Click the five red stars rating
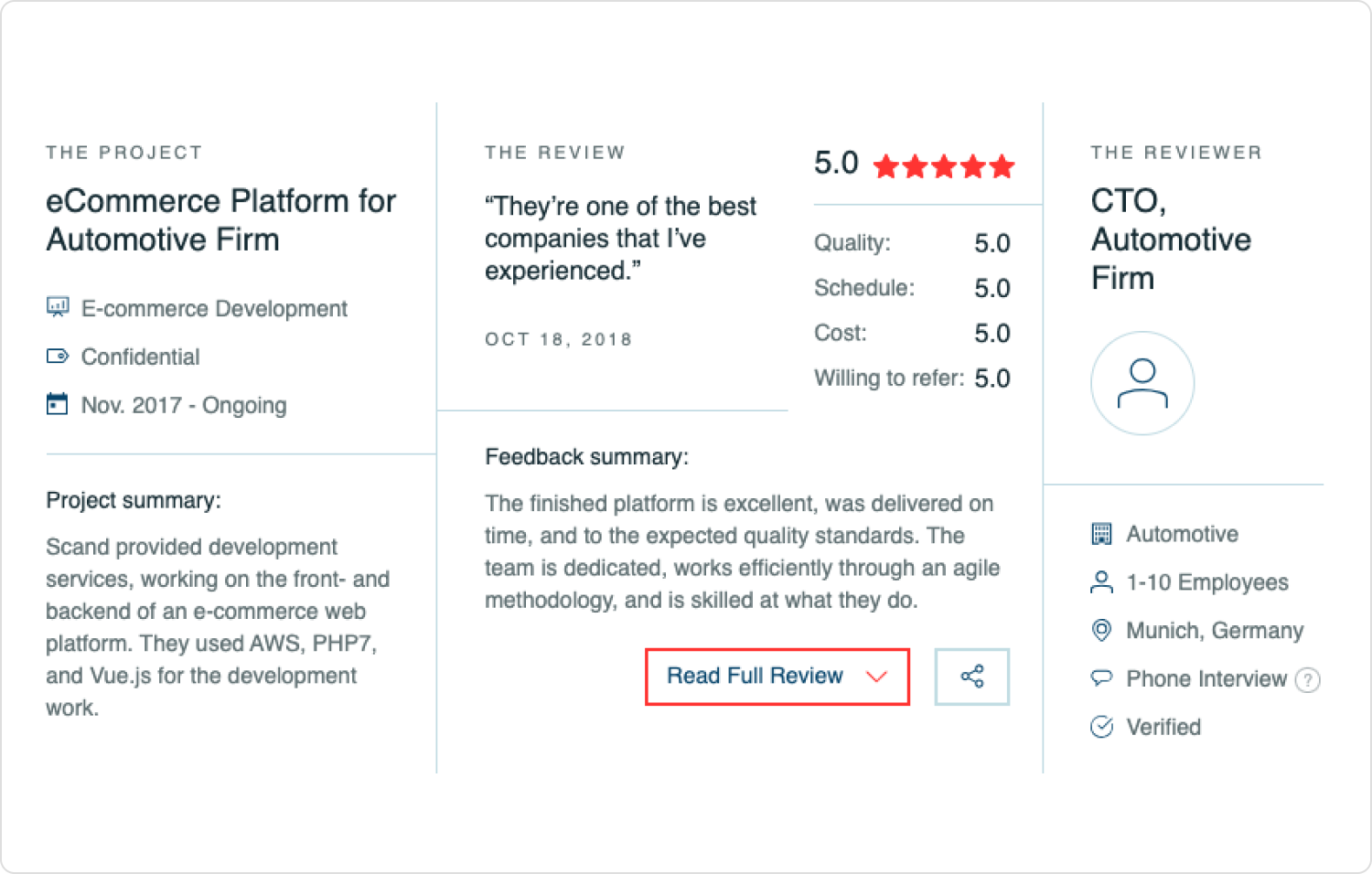The height and width of the screenshot is (874, 1372). coord(944,166)
